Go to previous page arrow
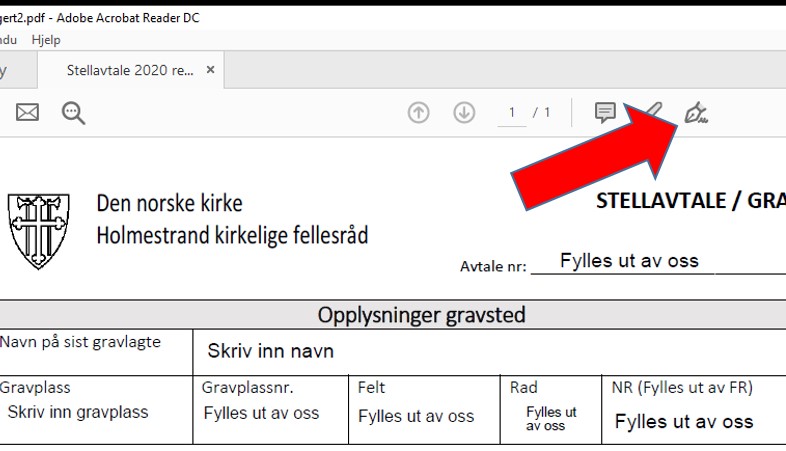 click(419, 112)
